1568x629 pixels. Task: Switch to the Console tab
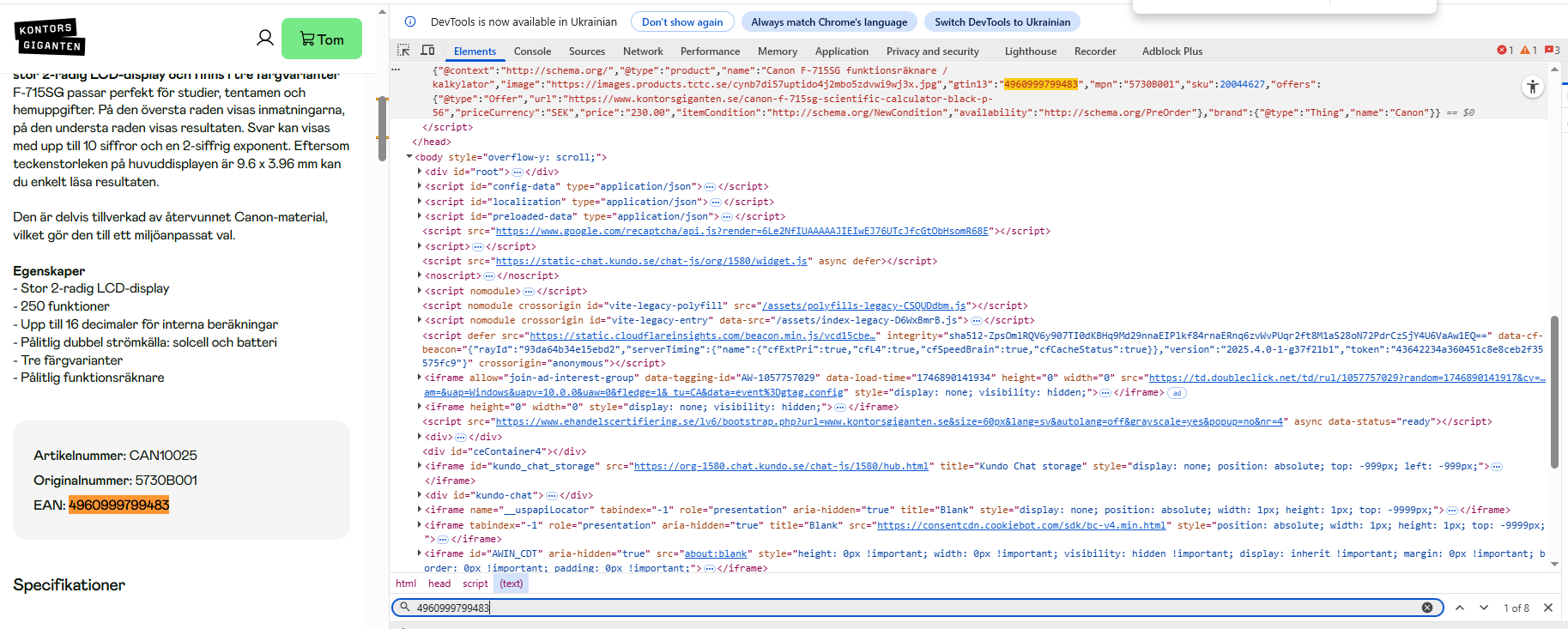[x=532, y=51]
